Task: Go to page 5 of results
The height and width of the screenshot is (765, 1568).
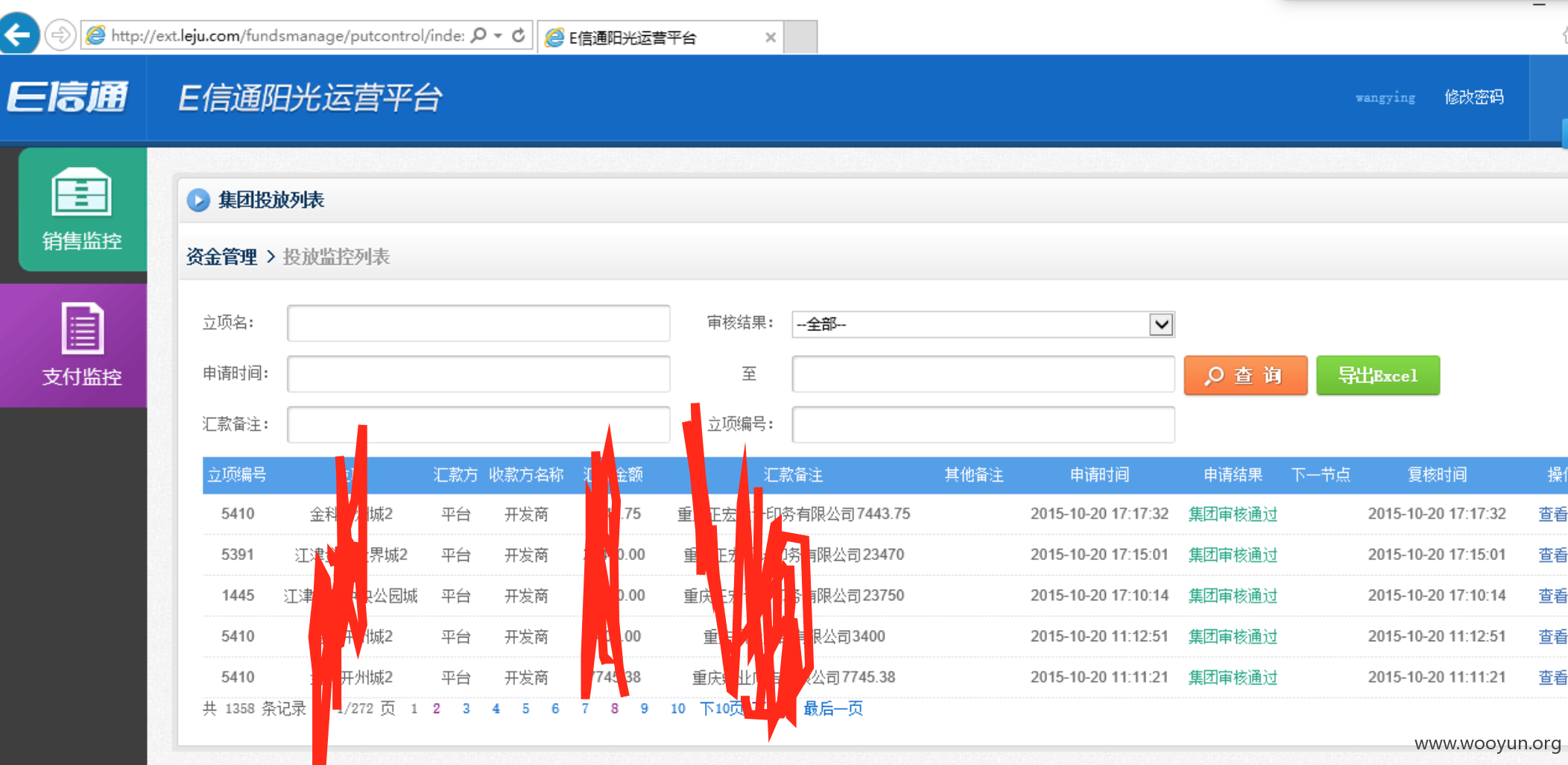Action: tap(525, 708)
